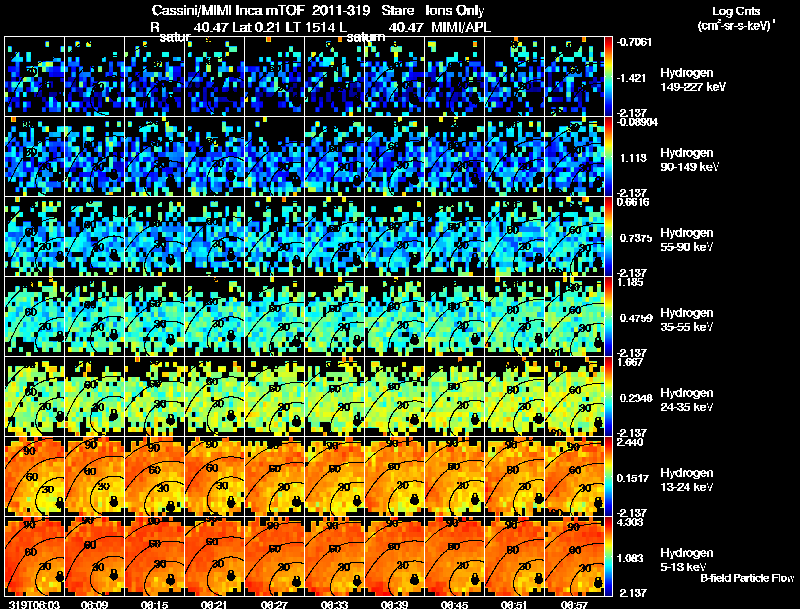Select the 24-35 keV image panel at 06:15

pos(155,396)
